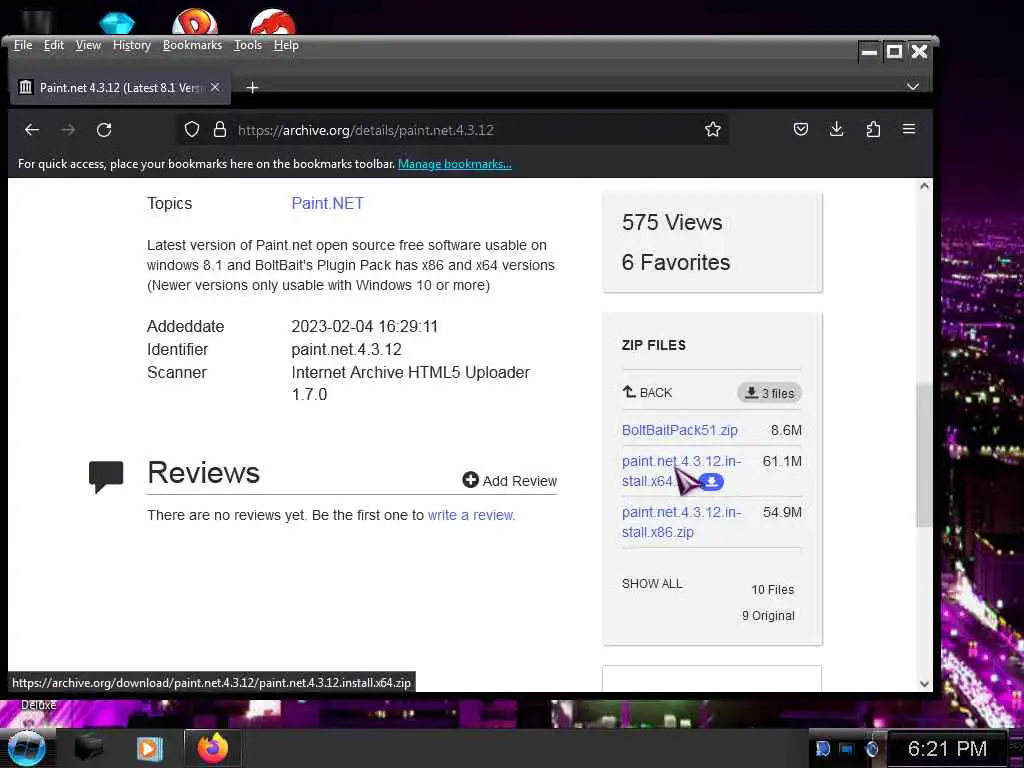Viewport: 1024px width, 768px height.
Task: Follow the Paint.NET topic link
Action: [x=327, y=203]
